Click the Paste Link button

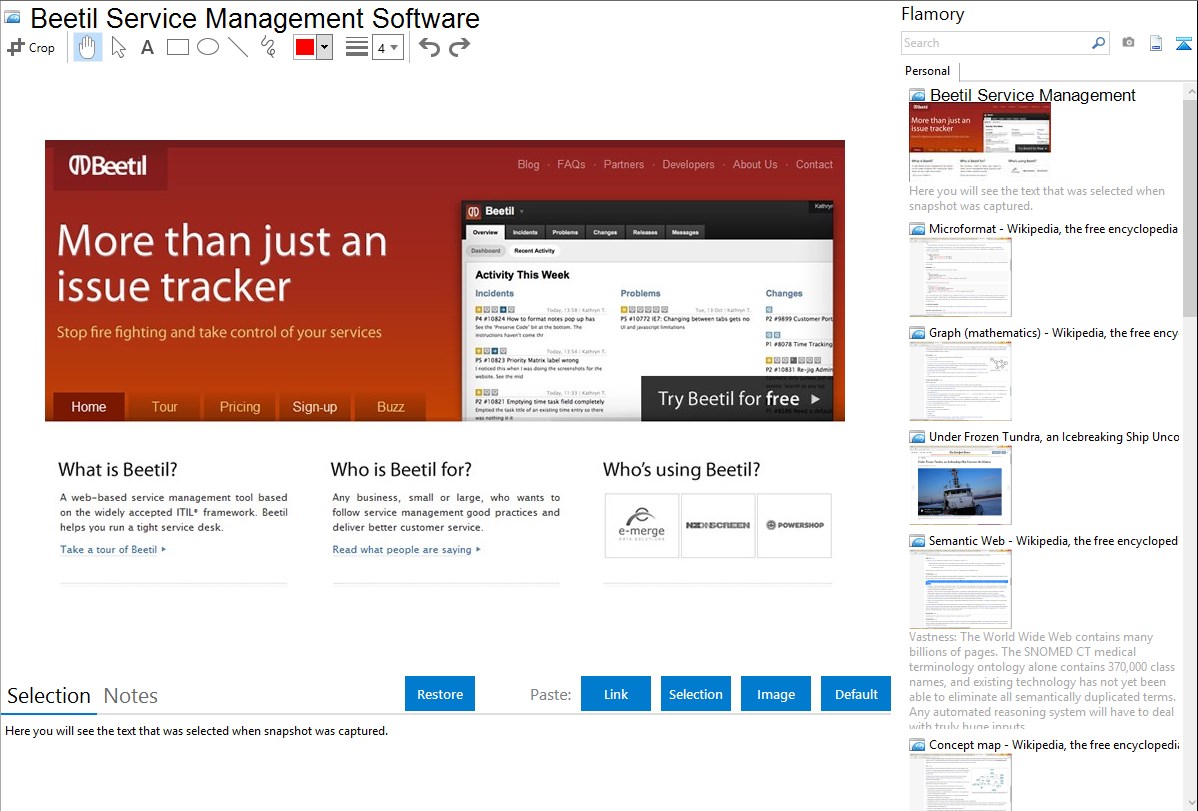pyautogui.click(x=616, y=694)
